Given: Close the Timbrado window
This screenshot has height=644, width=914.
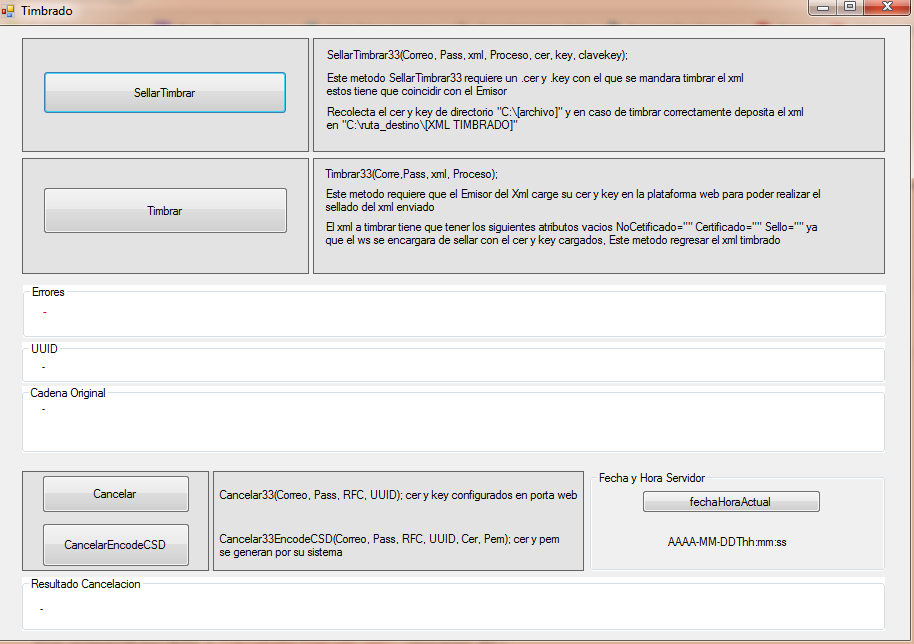Looking at the screenshot, I should [x=884, y=8].
